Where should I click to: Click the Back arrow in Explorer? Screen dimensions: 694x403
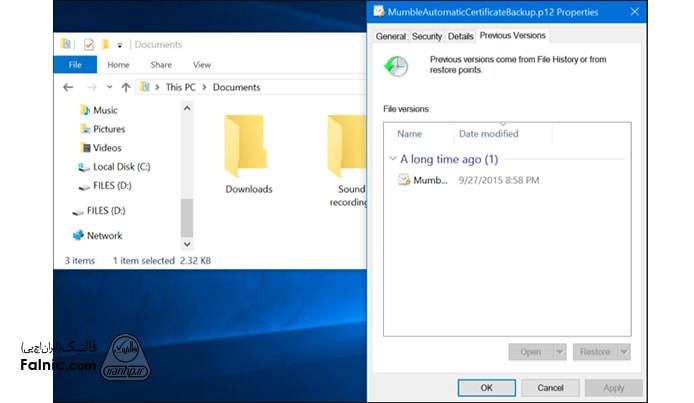(x=68, y=87)
